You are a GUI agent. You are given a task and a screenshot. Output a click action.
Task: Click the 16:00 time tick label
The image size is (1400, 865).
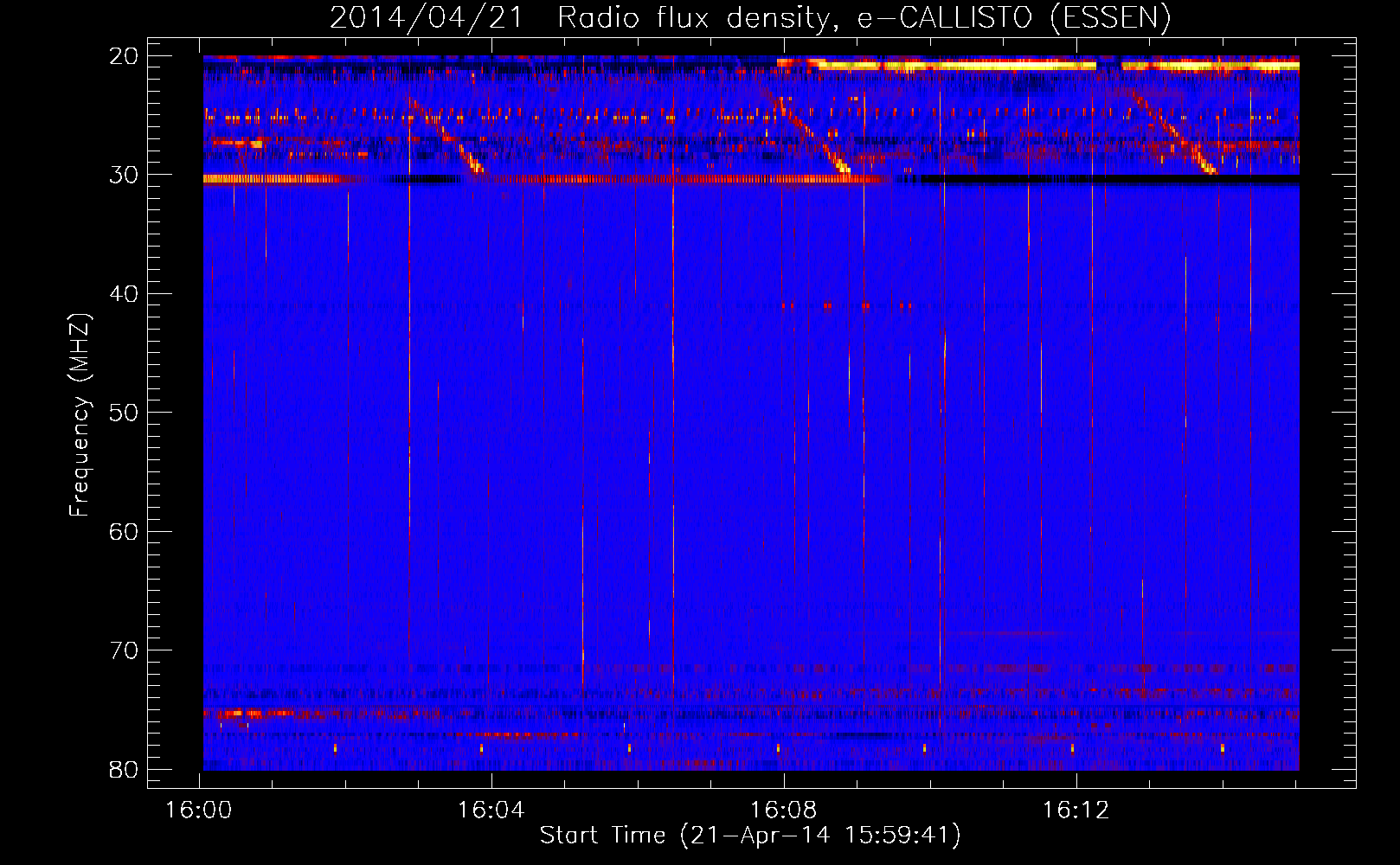(x=199, y=811)
